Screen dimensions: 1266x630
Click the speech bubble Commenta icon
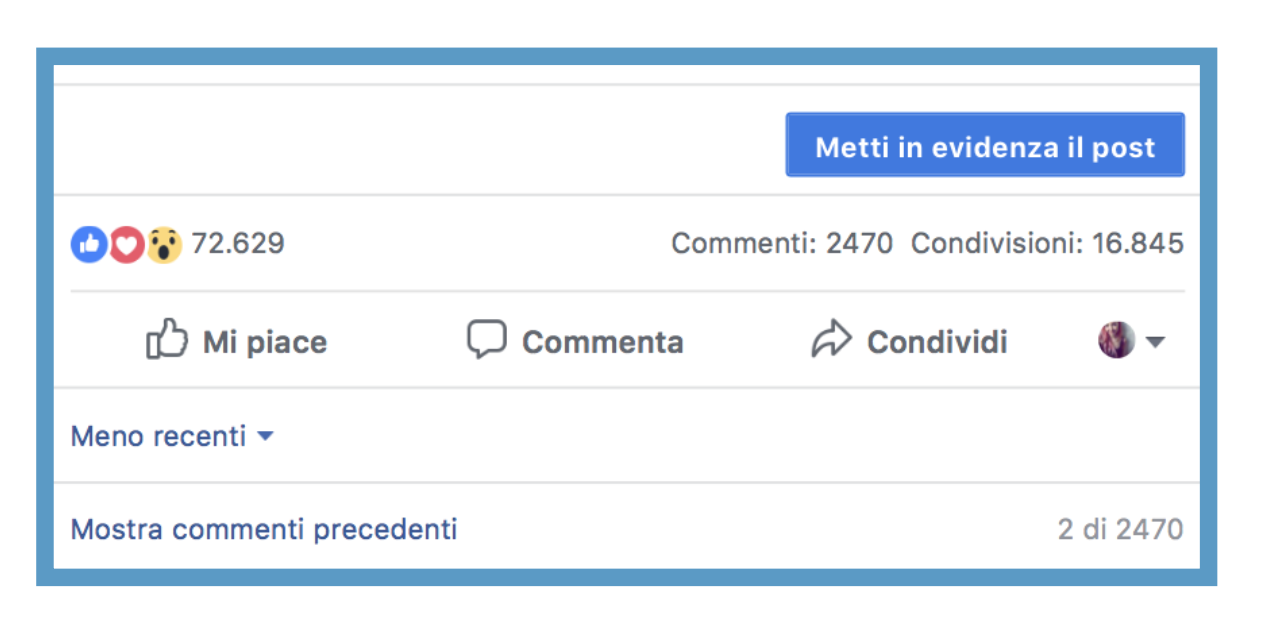pos(487,340)
